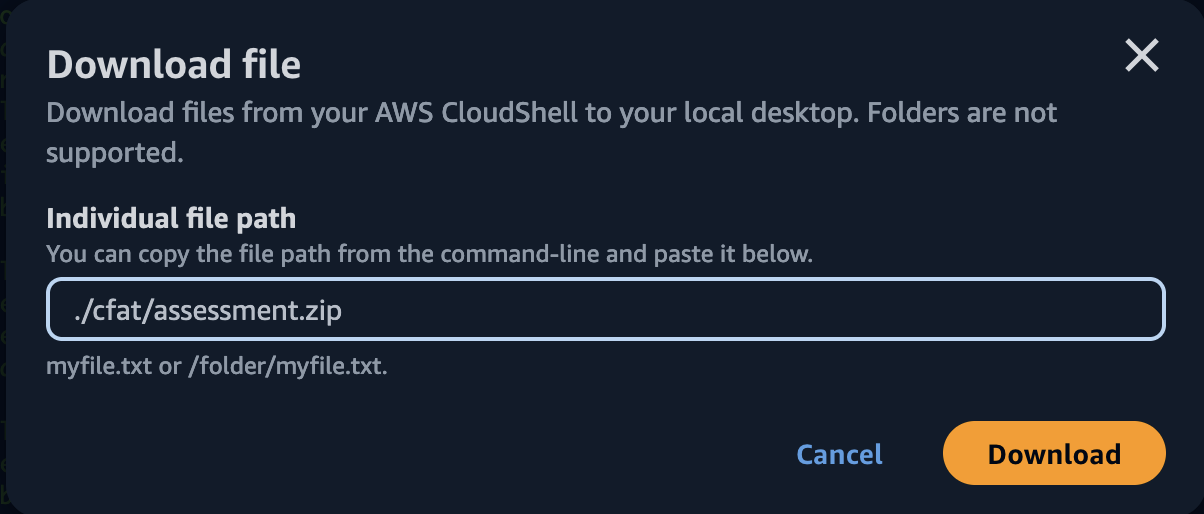Cancel the file download
The height and width of the screenshot is (514, 1204).
(x=839, y=454)
